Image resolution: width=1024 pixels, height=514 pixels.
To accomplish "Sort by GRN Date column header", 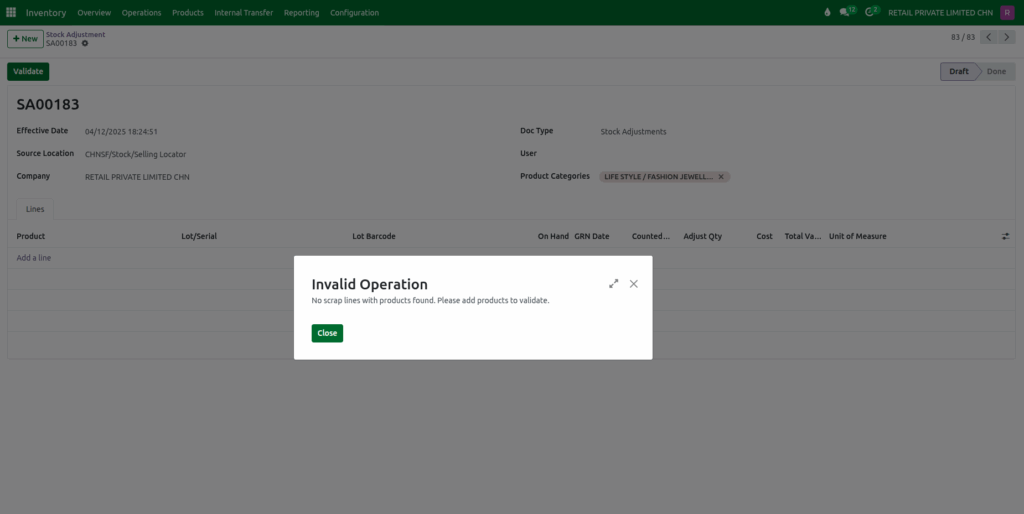I will (x=592, y=236).
